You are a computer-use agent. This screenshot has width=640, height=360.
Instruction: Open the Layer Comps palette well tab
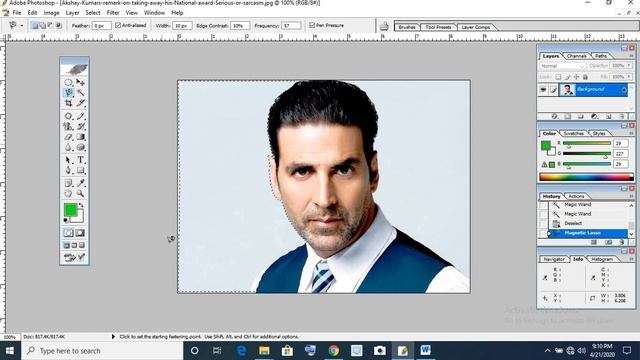point(476,27)
